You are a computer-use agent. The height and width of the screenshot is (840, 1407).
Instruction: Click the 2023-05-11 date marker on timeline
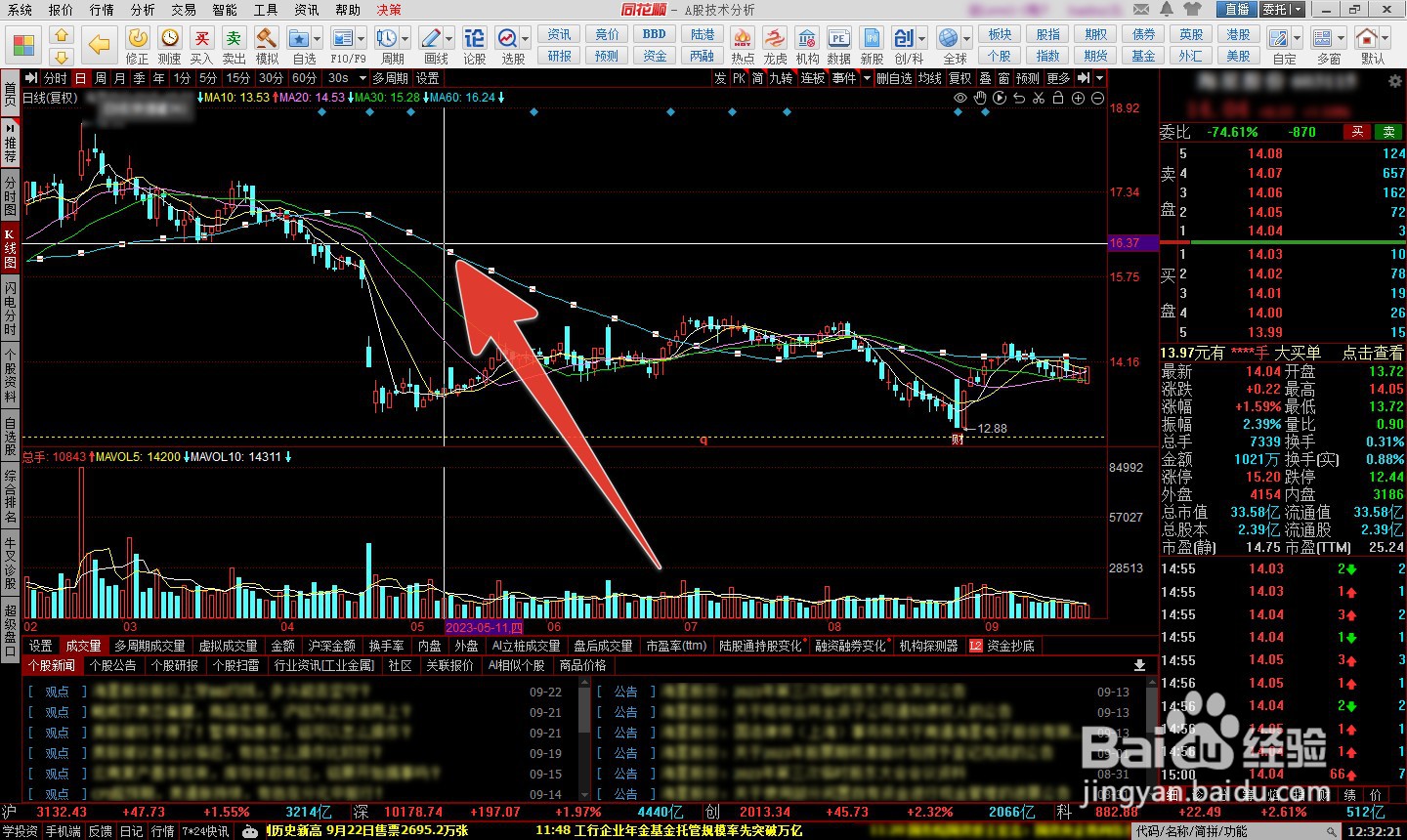point(485,627)
